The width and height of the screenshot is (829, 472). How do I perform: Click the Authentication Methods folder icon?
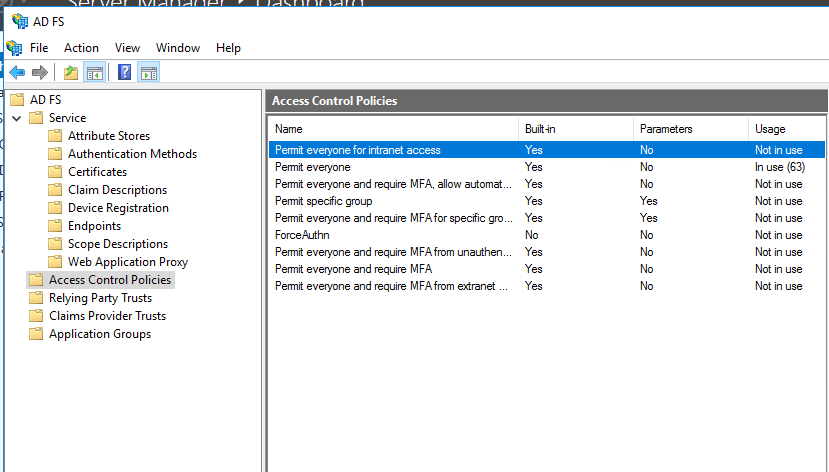55,154
